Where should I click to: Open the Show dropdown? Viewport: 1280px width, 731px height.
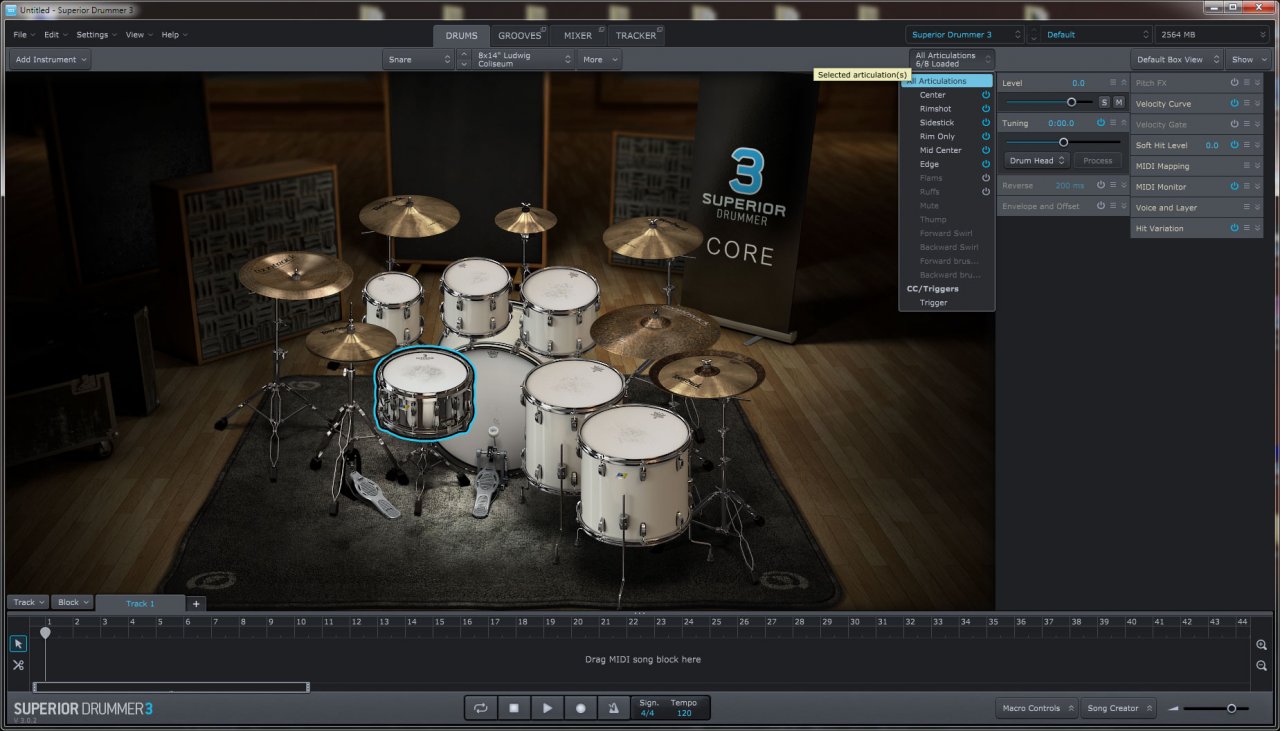[1250, 60]
